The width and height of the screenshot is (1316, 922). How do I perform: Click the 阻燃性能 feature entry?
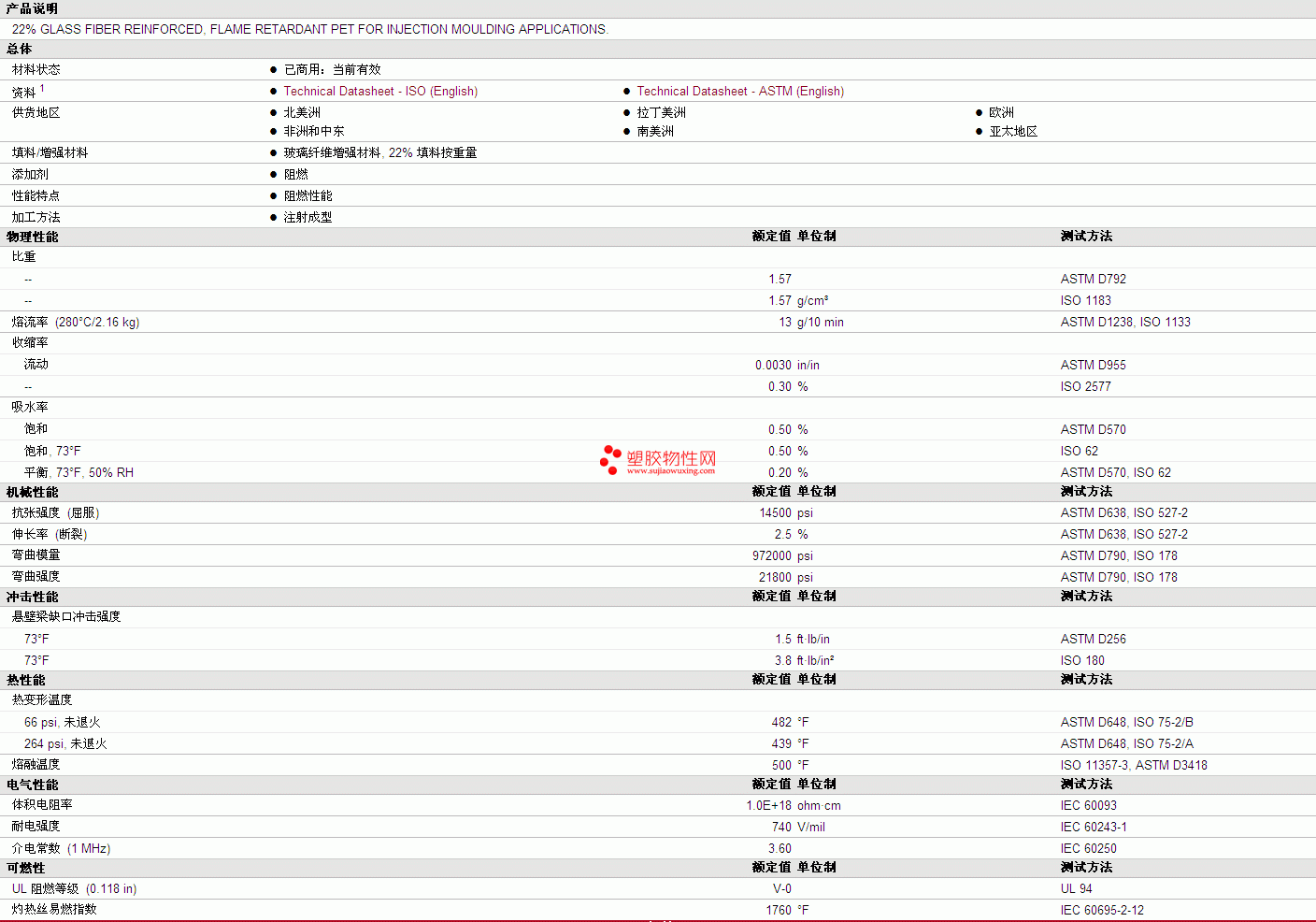pos(308,195)
